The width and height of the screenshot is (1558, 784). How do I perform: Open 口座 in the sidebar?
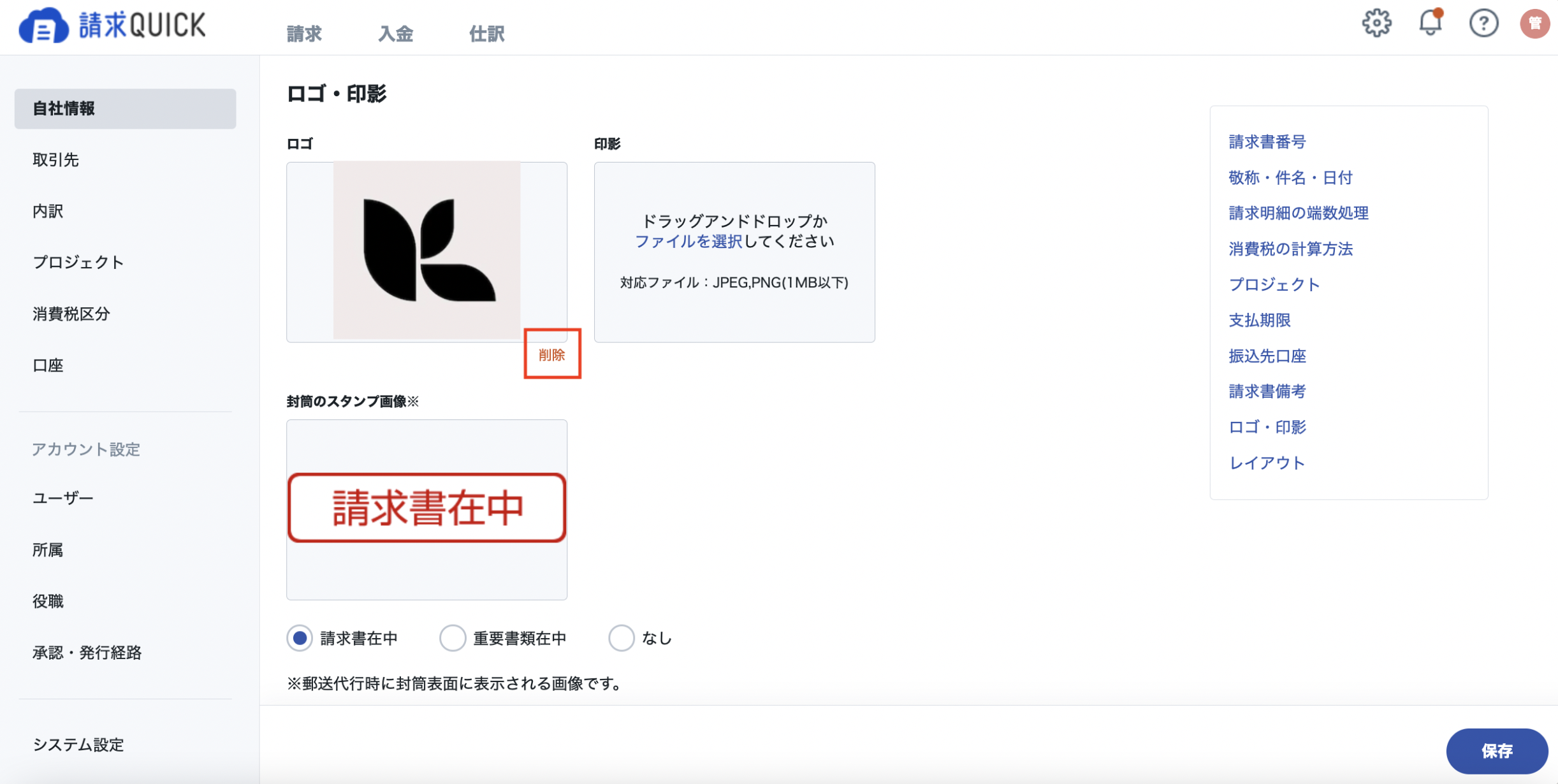coord(48,365)
